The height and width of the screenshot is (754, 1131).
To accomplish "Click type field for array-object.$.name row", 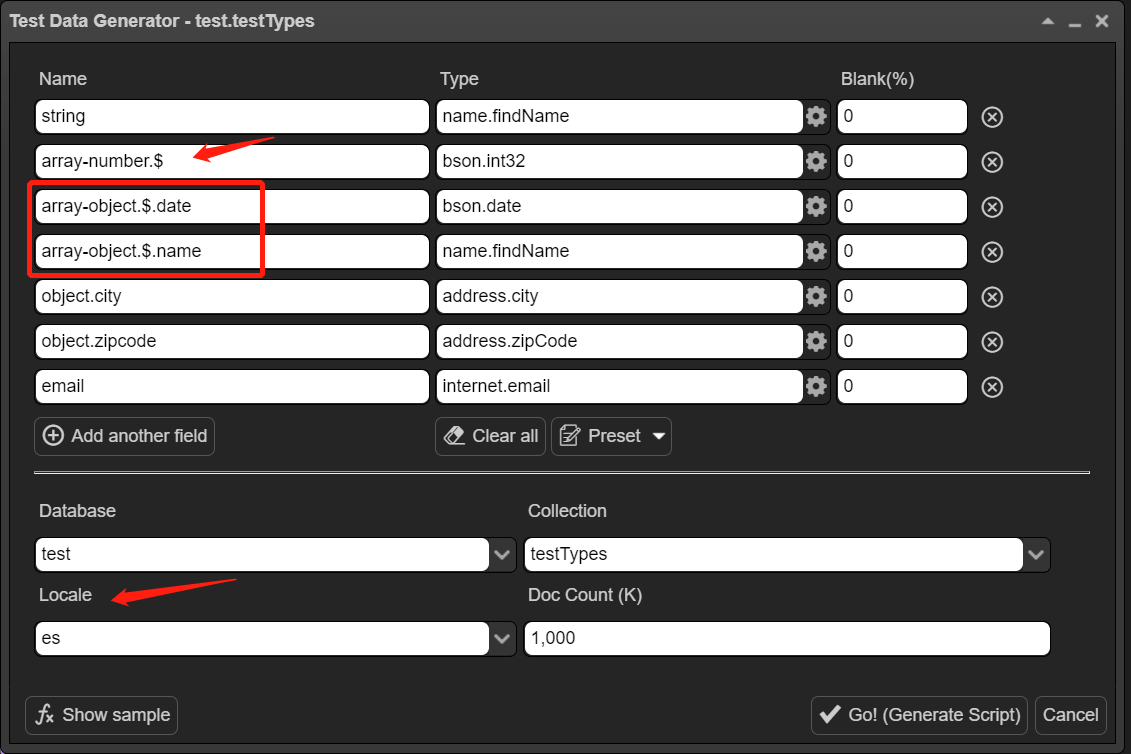I will point(620,251).
